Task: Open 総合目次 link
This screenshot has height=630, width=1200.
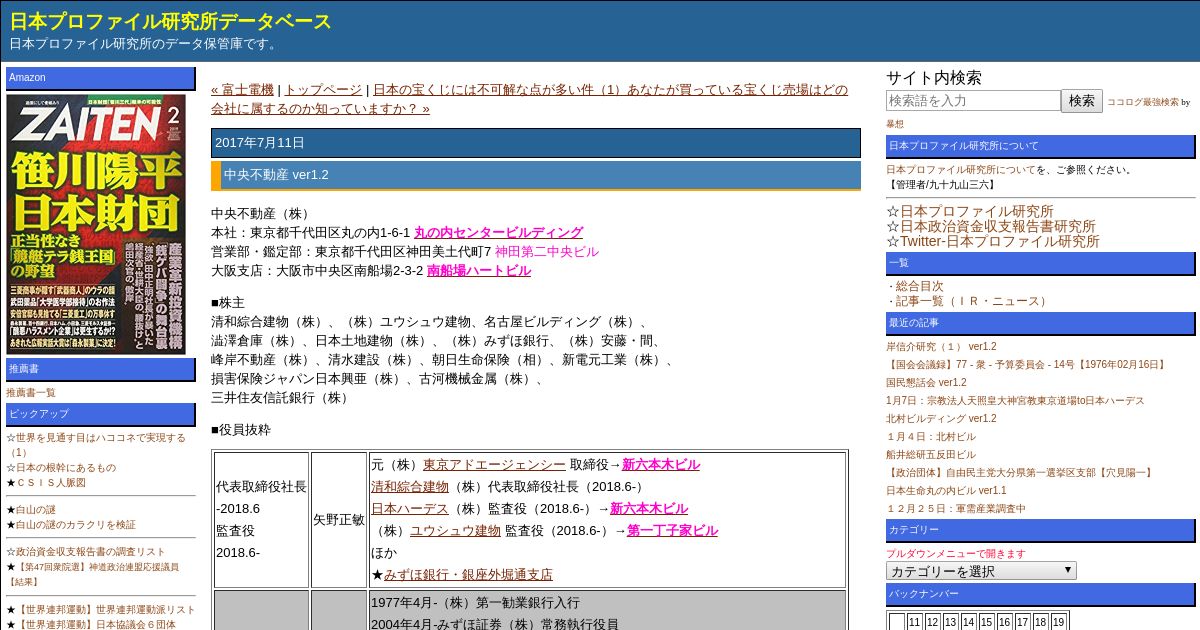Action: coord(919,286)
